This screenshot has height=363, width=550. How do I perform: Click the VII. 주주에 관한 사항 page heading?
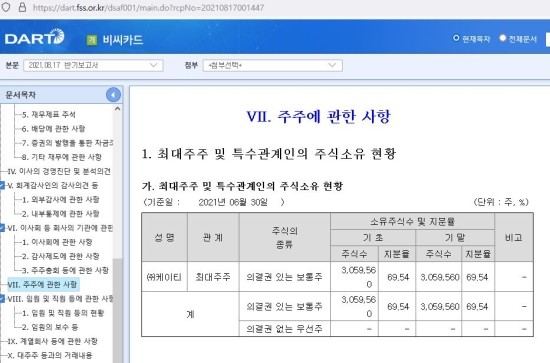tap(318, 116)
